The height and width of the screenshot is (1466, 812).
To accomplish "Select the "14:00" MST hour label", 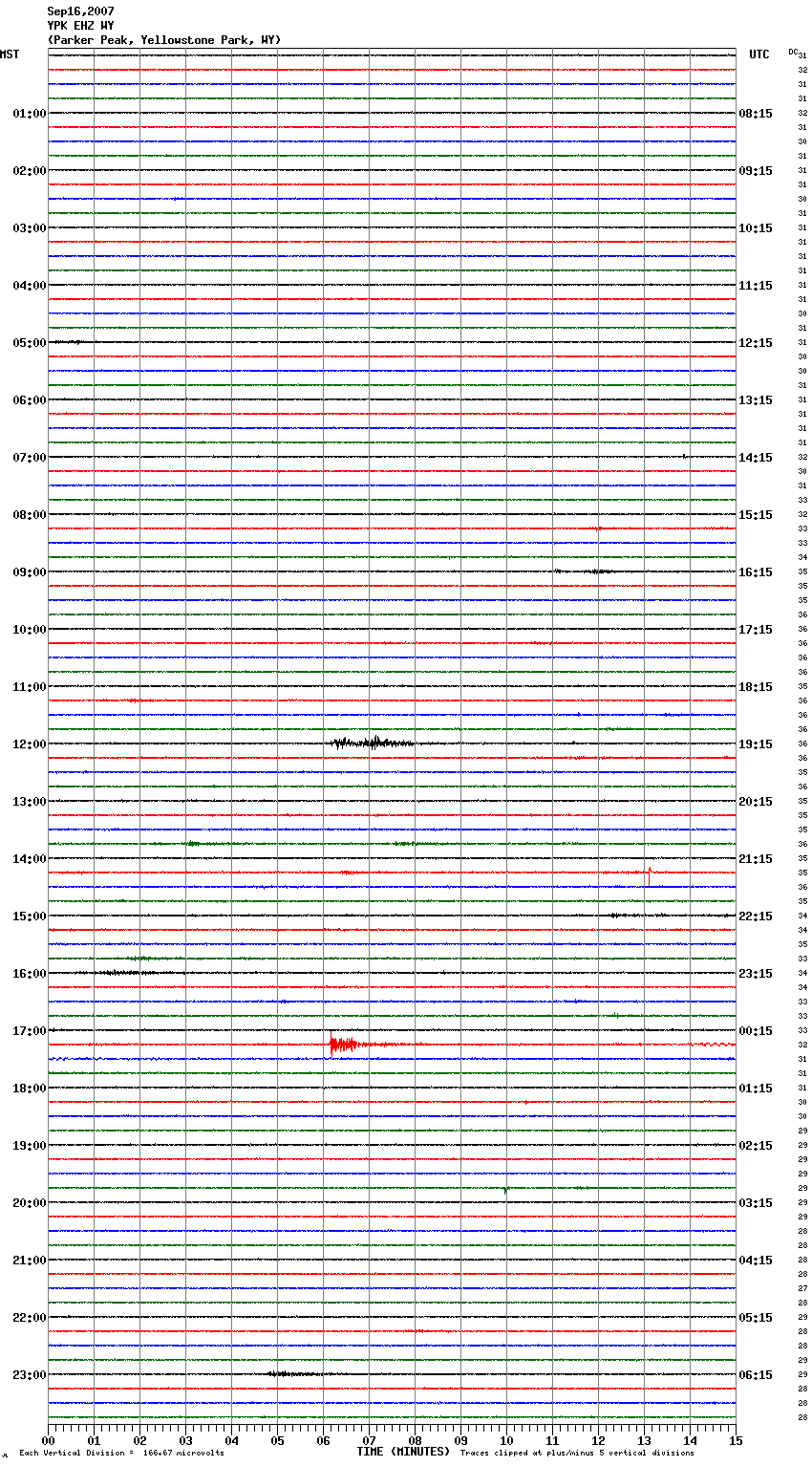I will [x=30, y=859].
